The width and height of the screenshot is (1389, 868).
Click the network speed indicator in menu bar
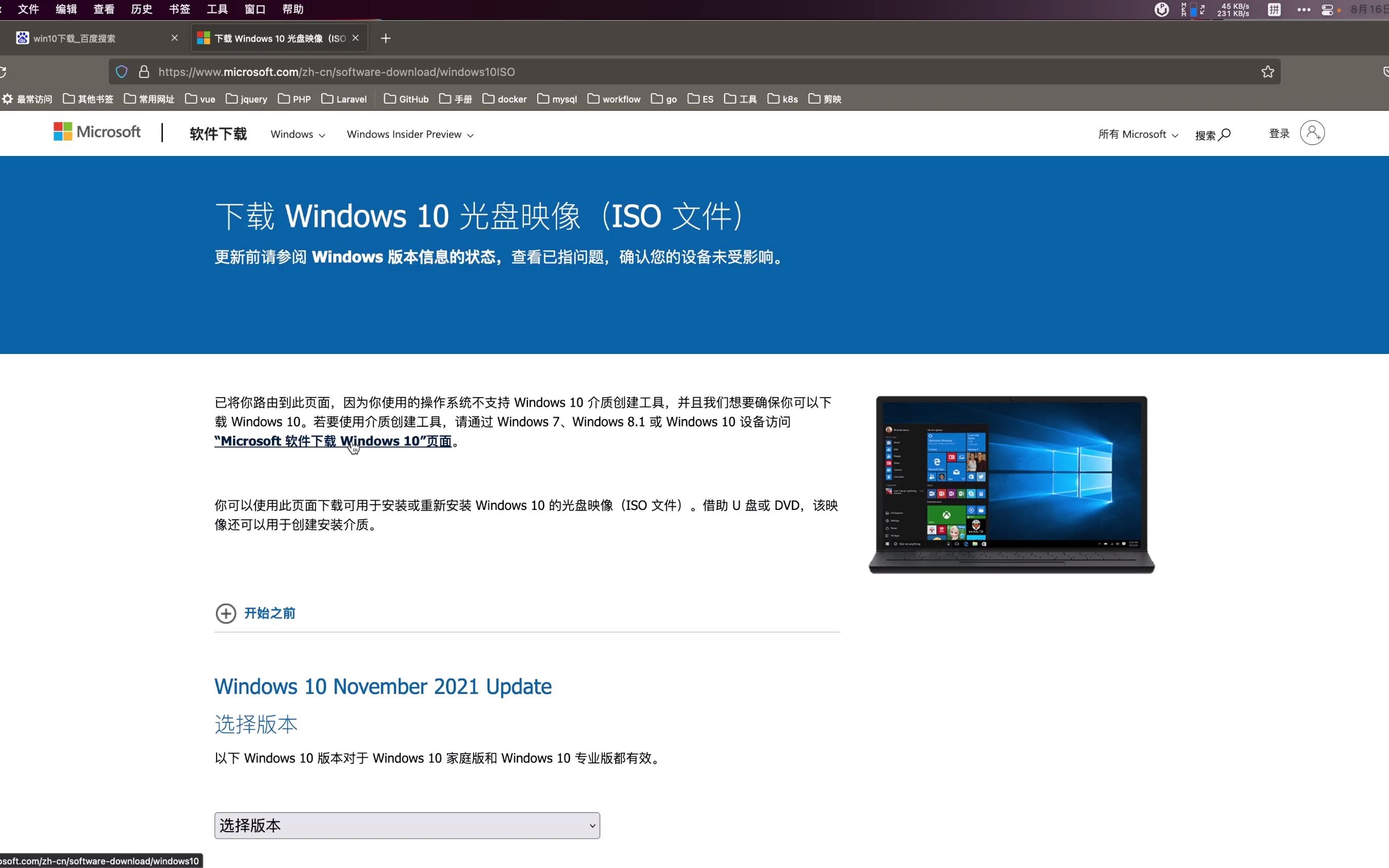tap(1233, 10)
